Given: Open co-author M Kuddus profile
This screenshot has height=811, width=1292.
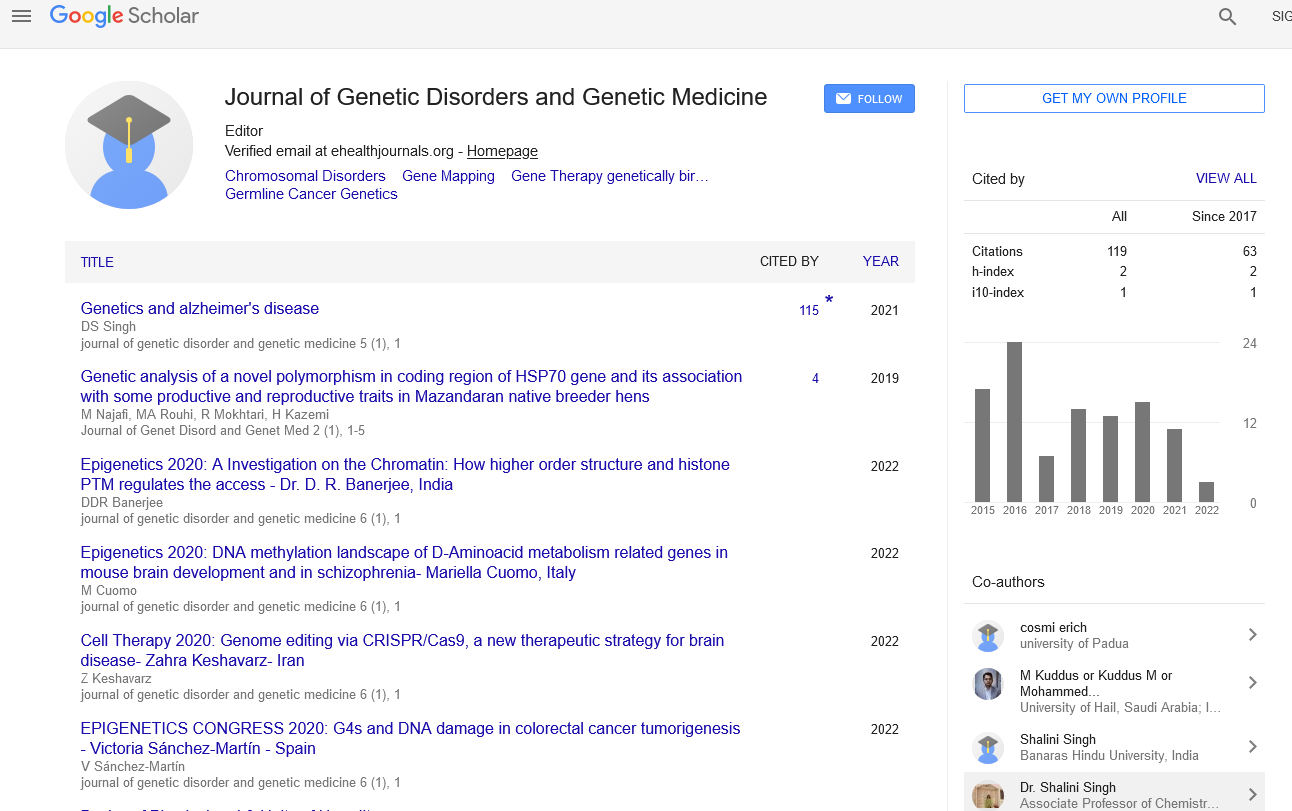Looking at the screenshot, I should point(1096,683).
